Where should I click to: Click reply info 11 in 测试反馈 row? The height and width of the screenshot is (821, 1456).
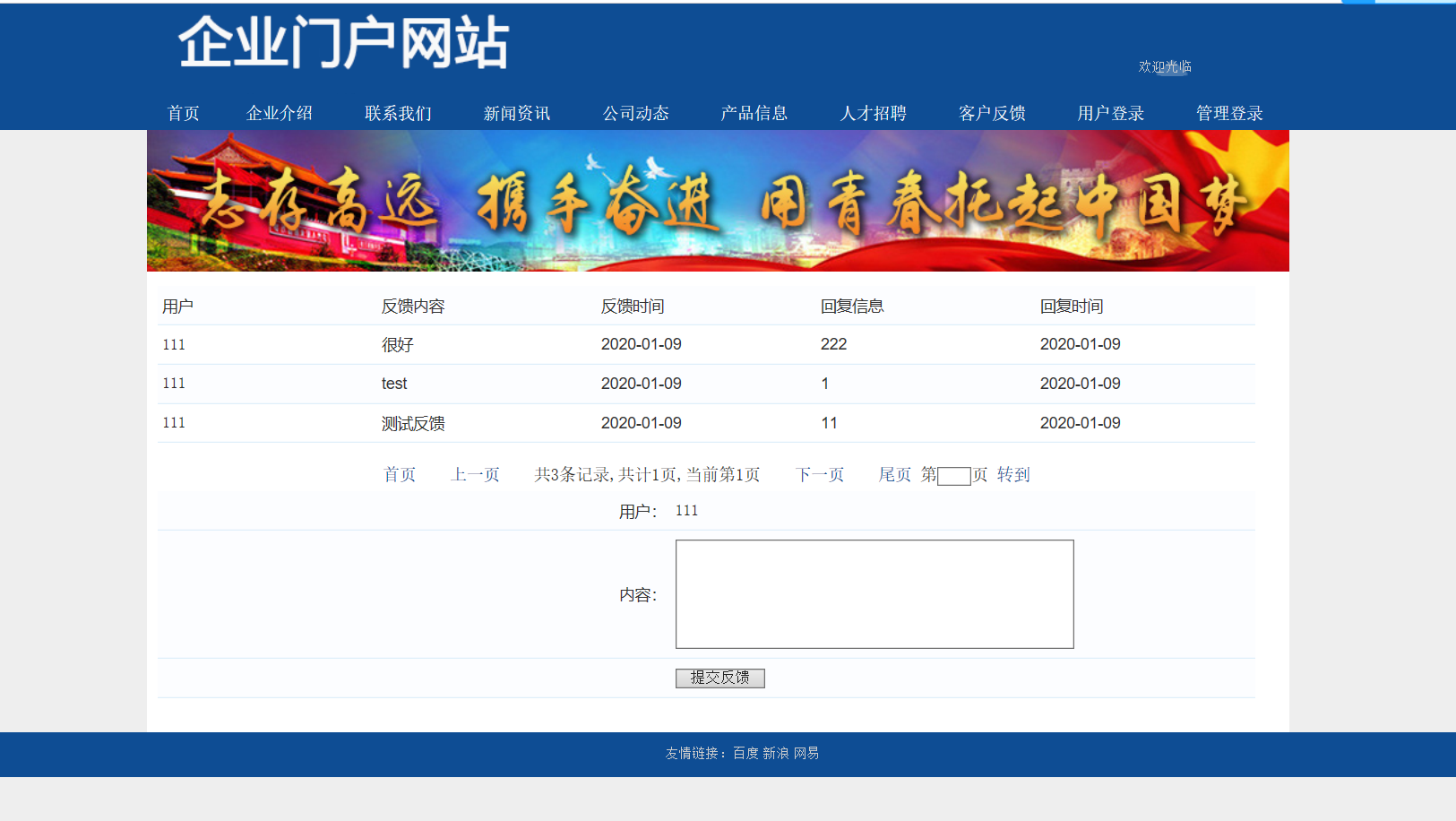829,423
